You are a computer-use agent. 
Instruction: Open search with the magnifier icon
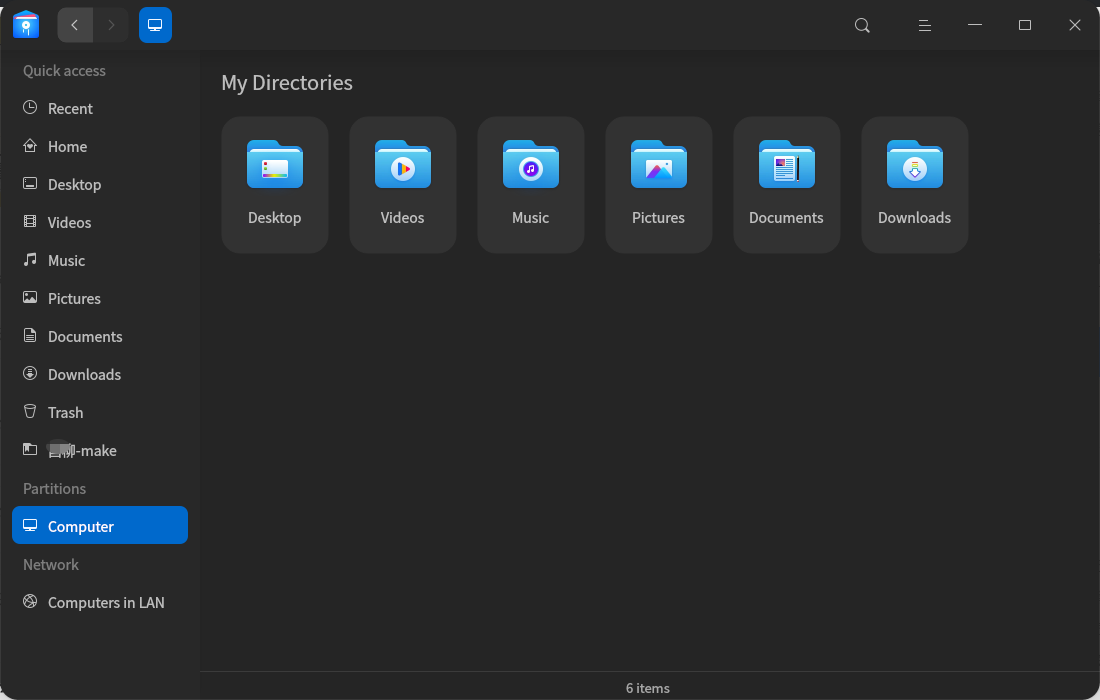[862, 25]
